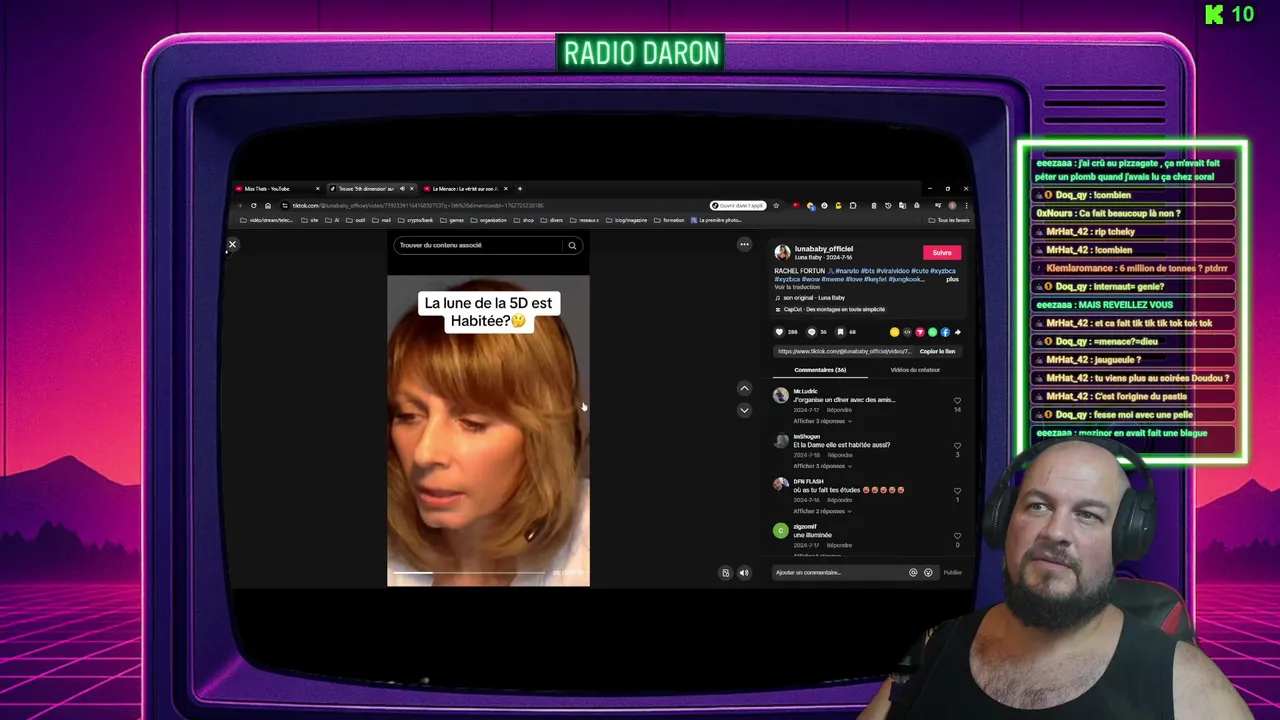Open more share options with the arrow icon

958,332
